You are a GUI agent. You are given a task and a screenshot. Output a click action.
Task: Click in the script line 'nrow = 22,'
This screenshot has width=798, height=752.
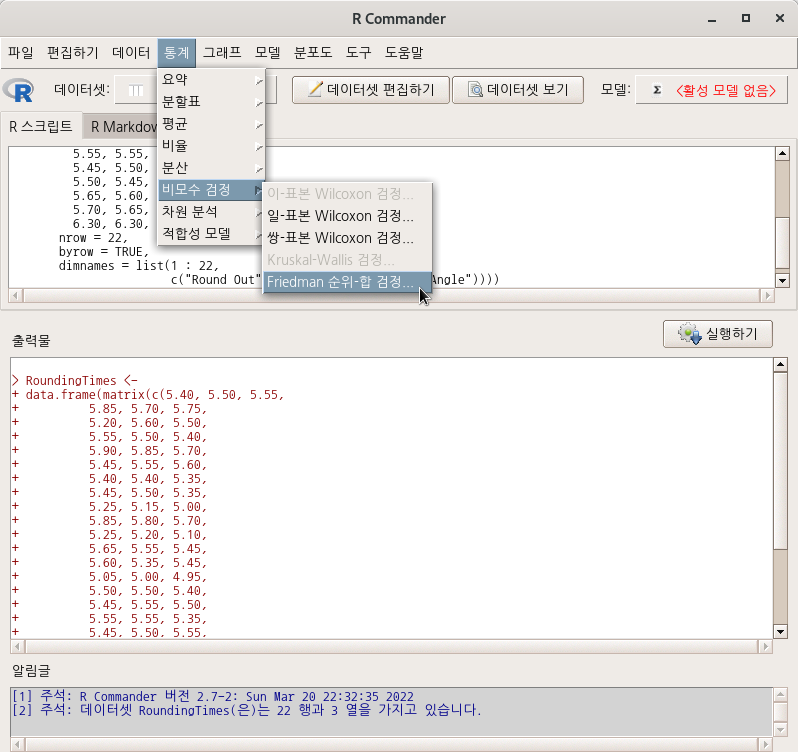pos(93,238)
